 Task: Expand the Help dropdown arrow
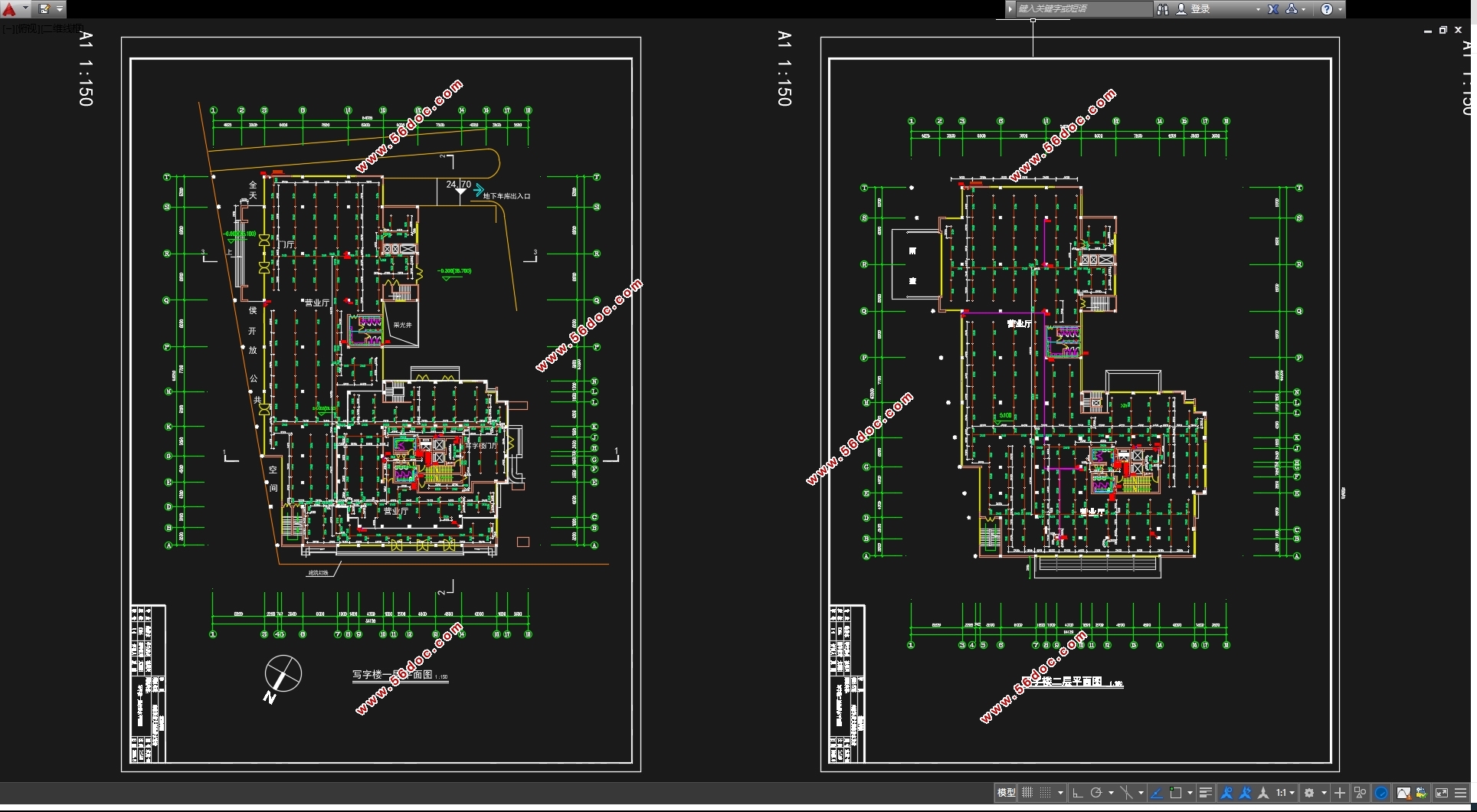pyautogui.click(x=1341, y=10)
